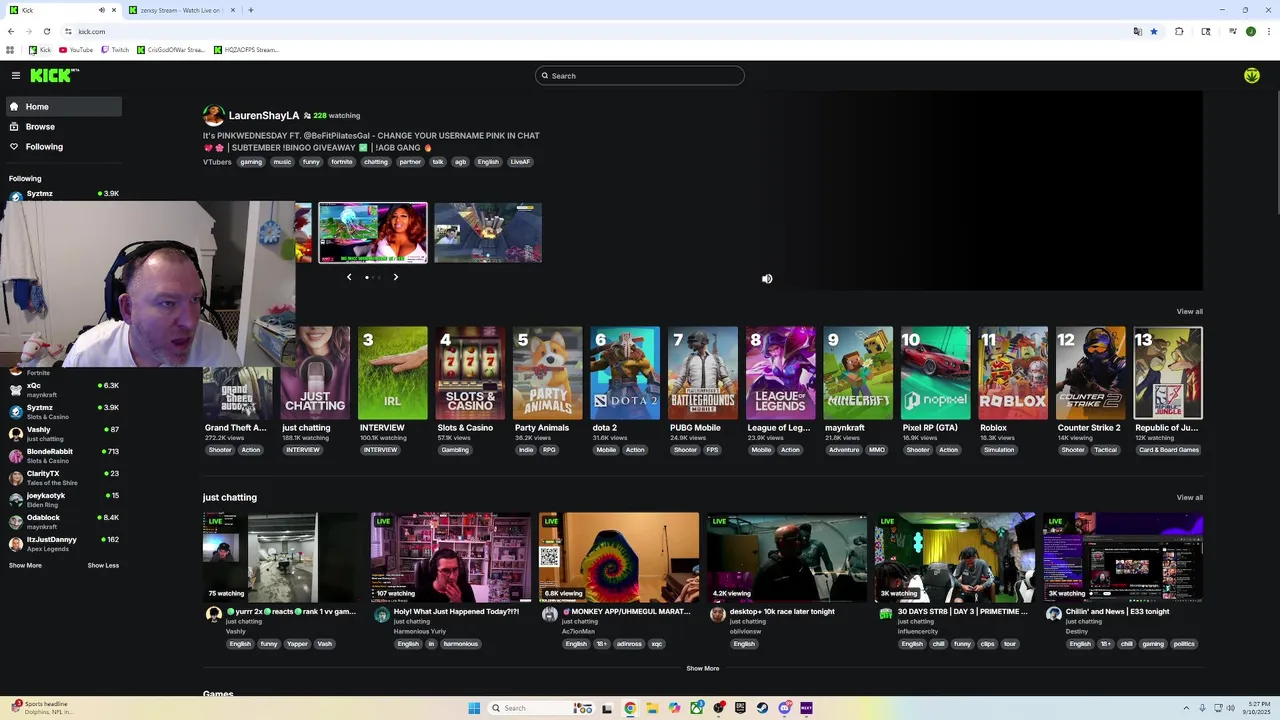
Task: Click the address bar showing kick.com
Action: click(600, 31)
